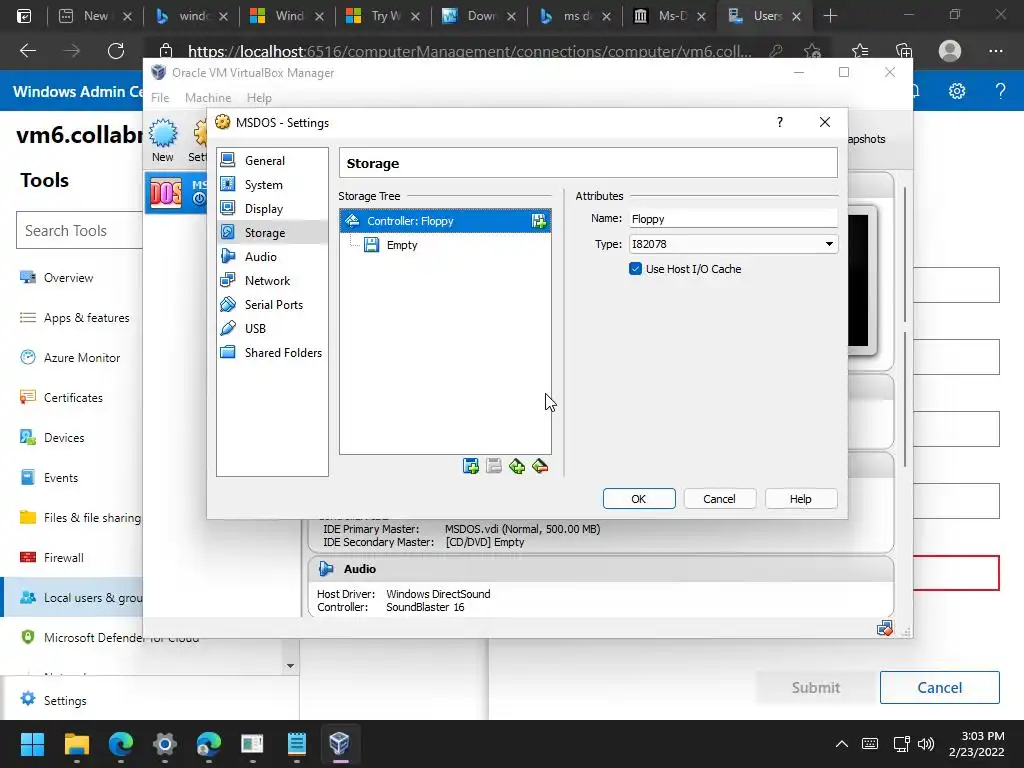Open Local users & groups tool
The height and width of the screenshot is (768, 1024).
[x=72, y=598]
